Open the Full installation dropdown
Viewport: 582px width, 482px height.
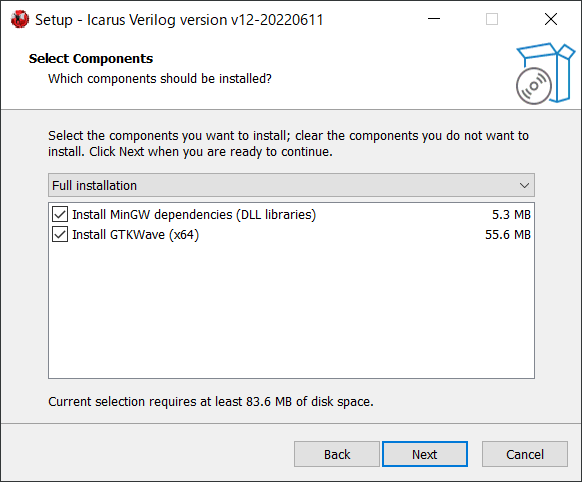(x=291, y=185)
